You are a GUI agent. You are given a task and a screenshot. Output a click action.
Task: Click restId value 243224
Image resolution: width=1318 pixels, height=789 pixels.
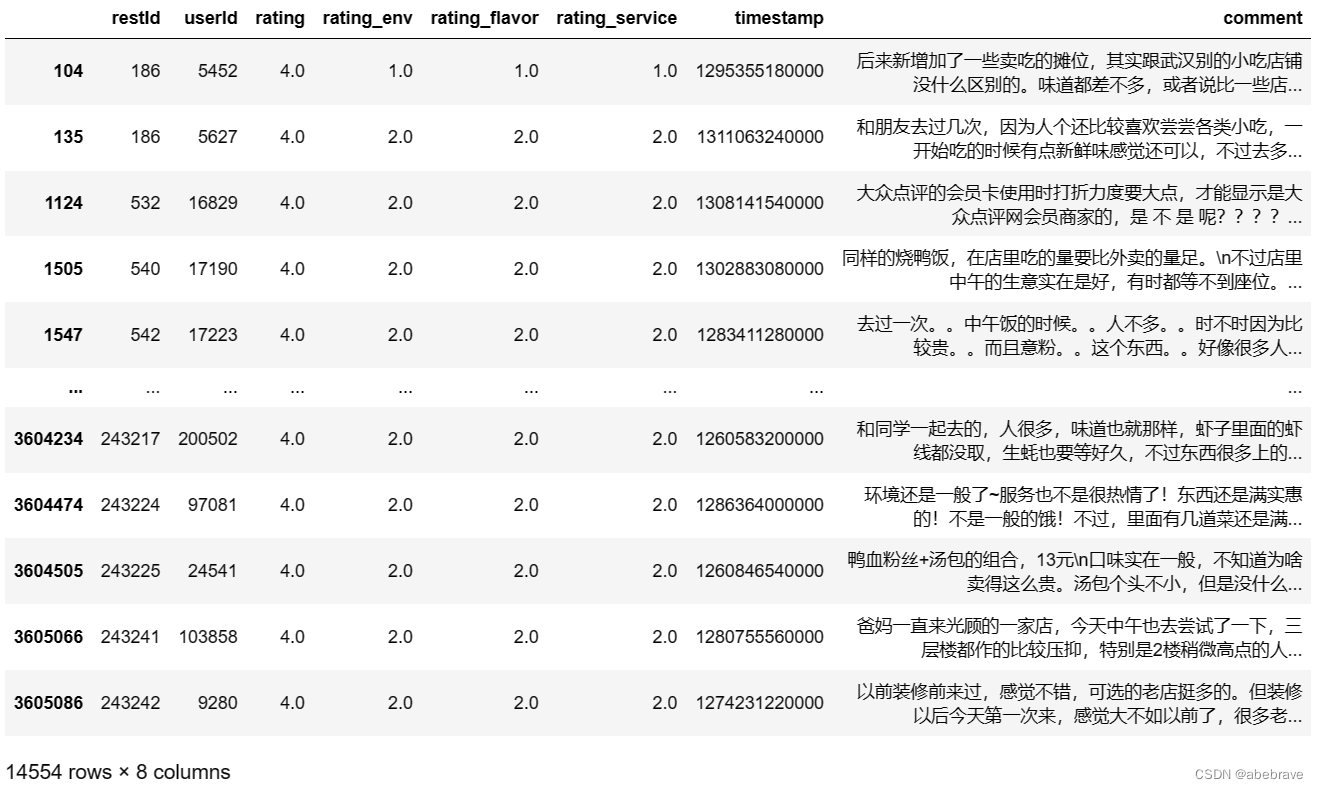(130, 505)
